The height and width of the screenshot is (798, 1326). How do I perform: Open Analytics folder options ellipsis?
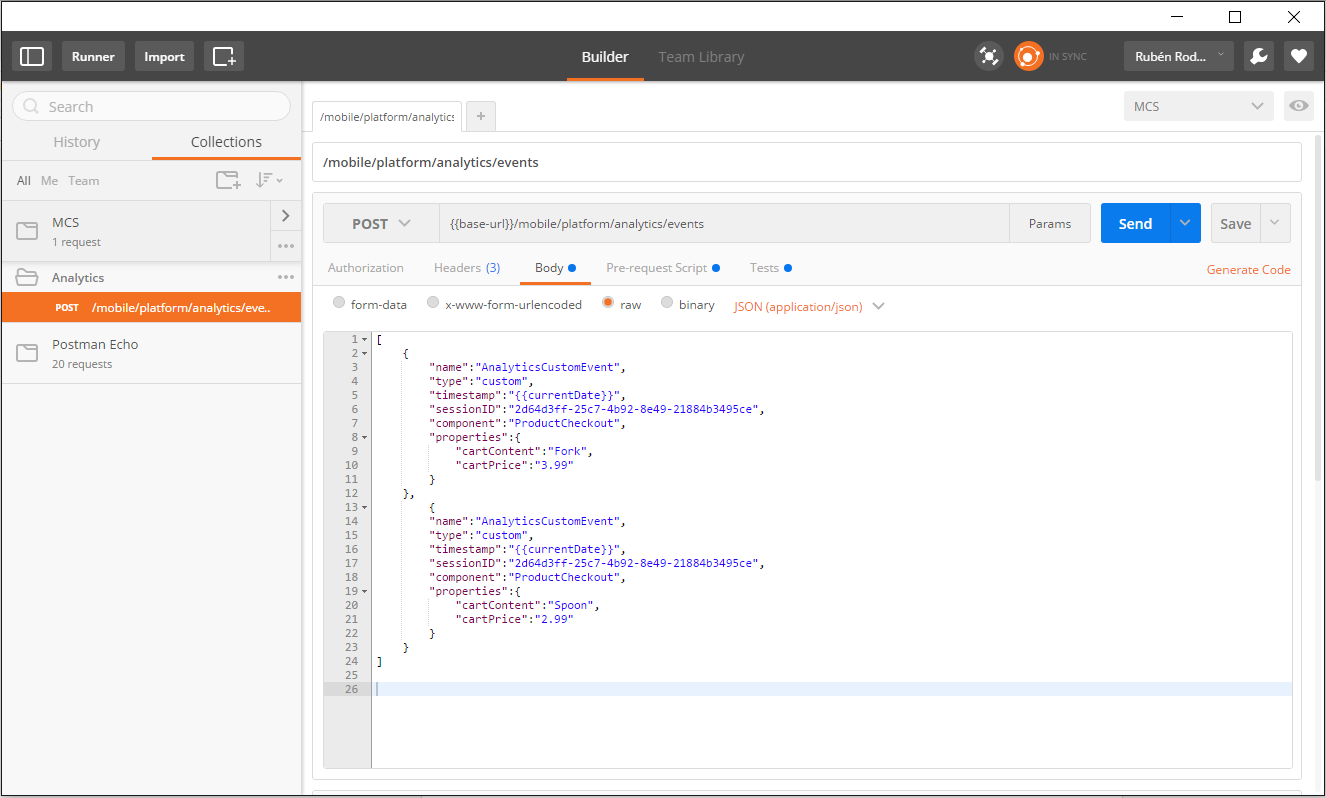tap(286, 277)
